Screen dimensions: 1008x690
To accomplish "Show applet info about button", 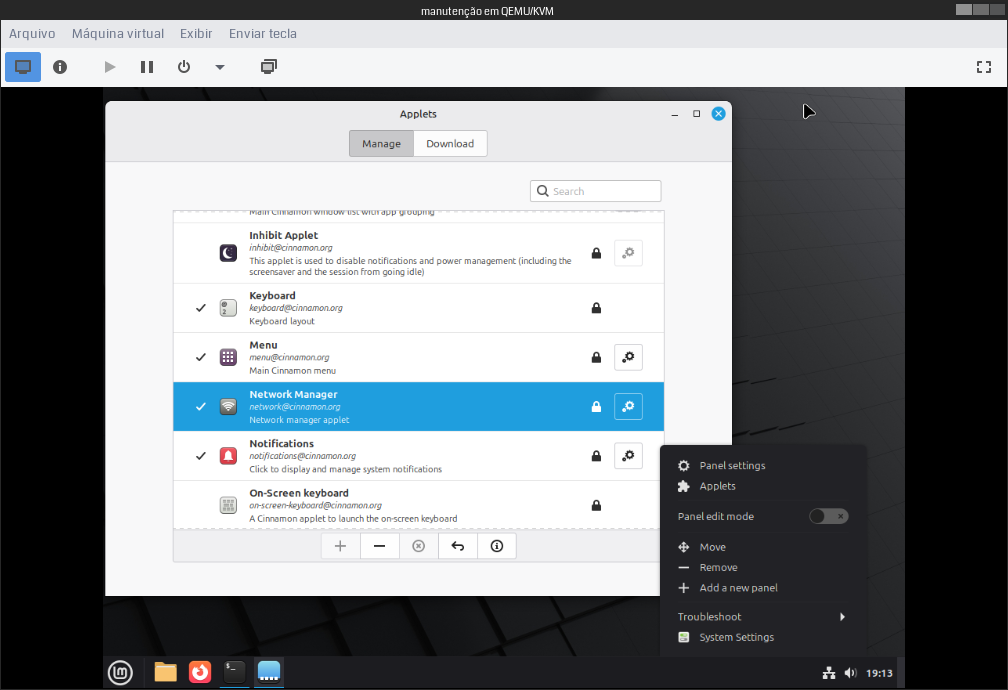I will point(496,546).
